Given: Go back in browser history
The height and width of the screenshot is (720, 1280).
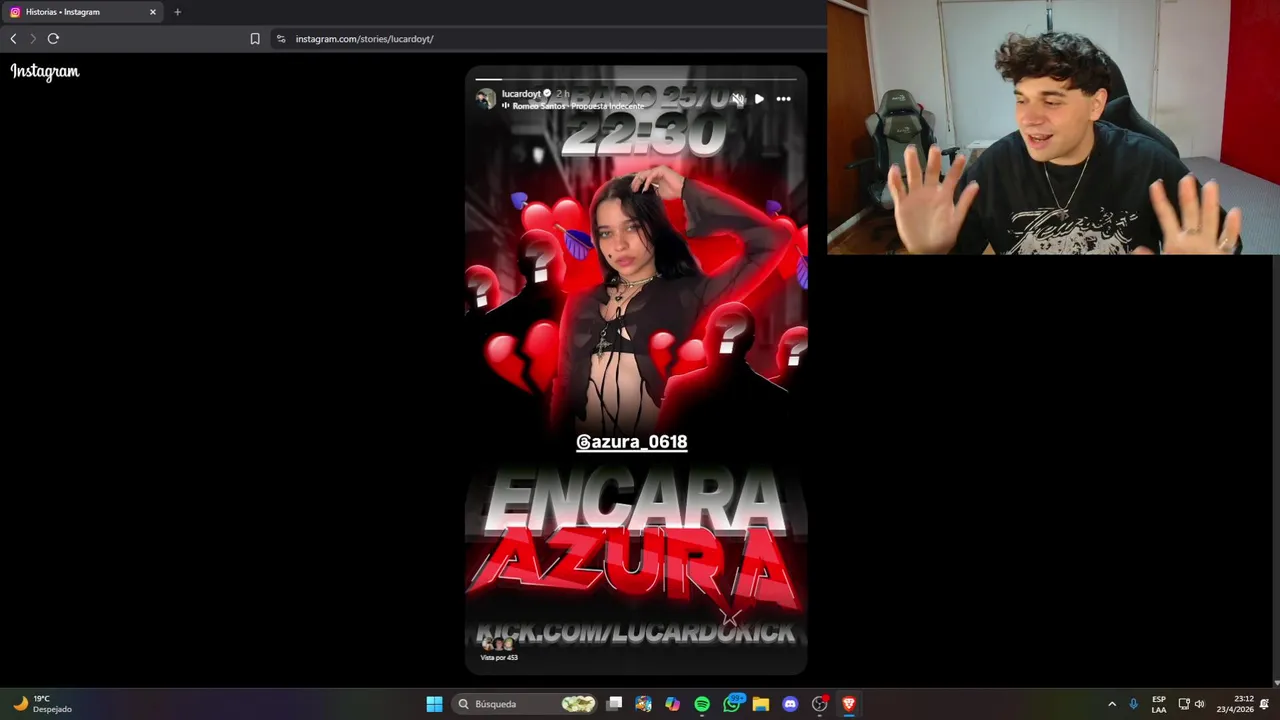Looking at the screenshot, I should (13, 39).
